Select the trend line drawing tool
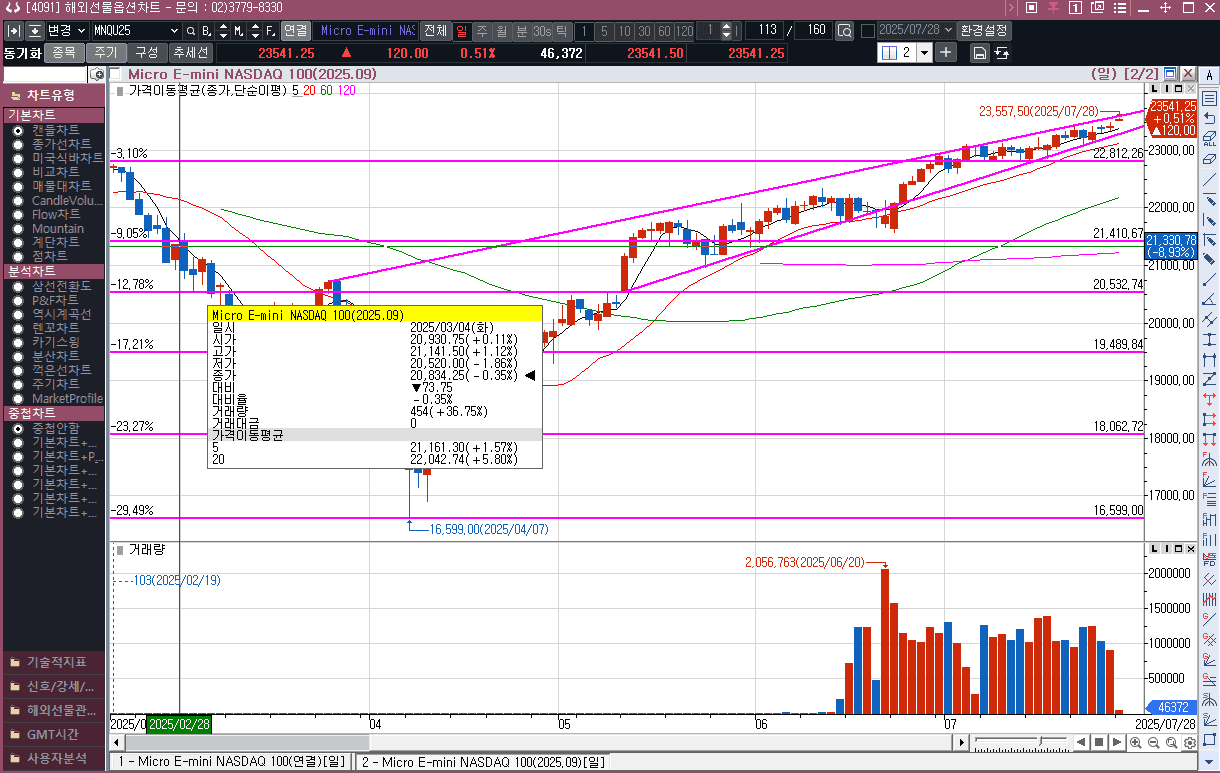1220x773 pixels. pyautogui.click(x=1210, y=179)
